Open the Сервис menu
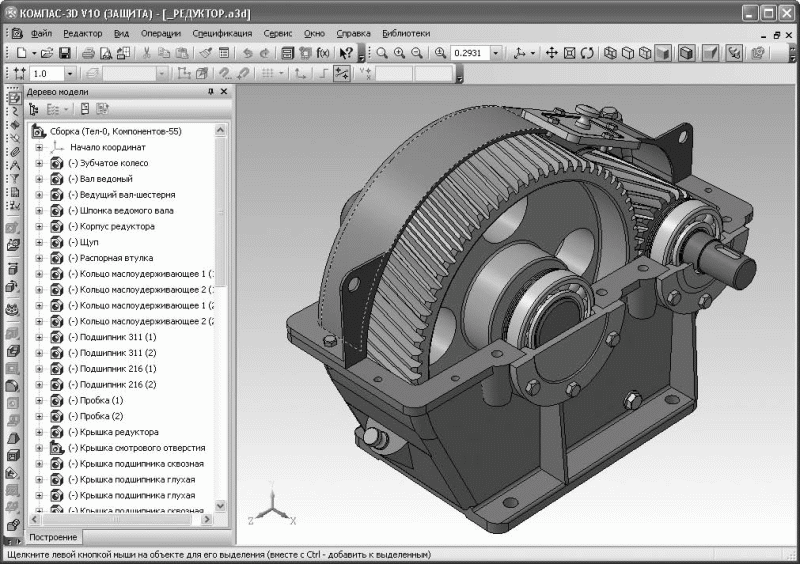 click(278, 32)
